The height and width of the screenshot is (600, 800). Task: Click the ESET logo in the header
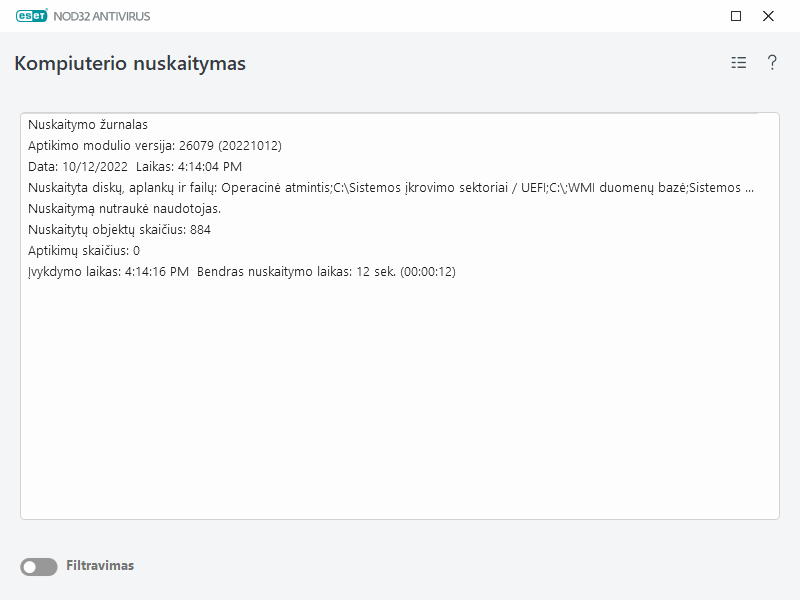[32, 16]
